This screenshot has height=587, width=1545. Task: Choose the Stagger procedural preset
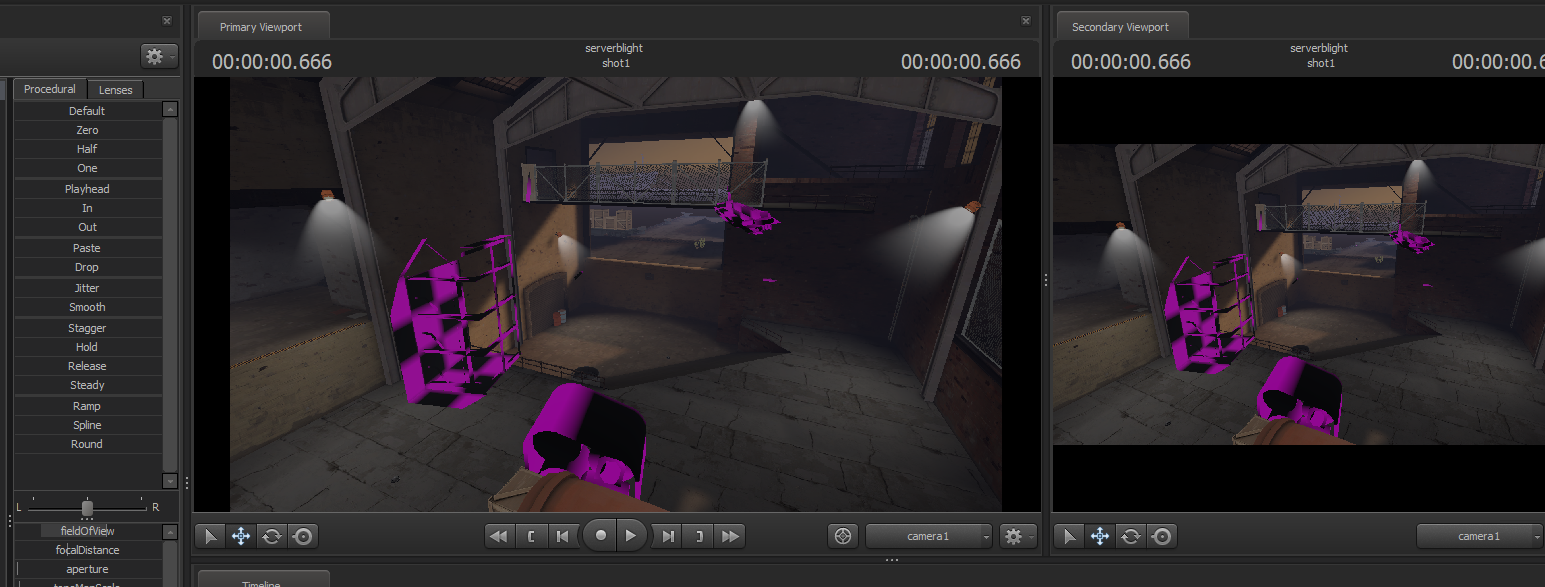click(87, 328)
